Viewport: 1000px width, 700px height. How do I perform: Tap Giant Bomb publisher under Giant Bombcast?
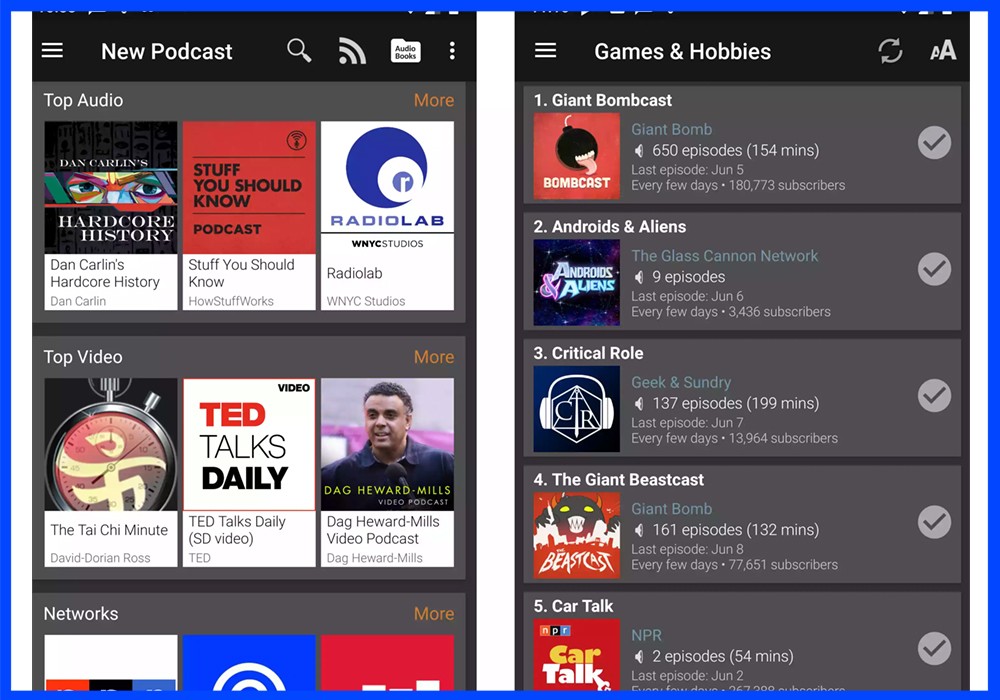tap(672, 129)
